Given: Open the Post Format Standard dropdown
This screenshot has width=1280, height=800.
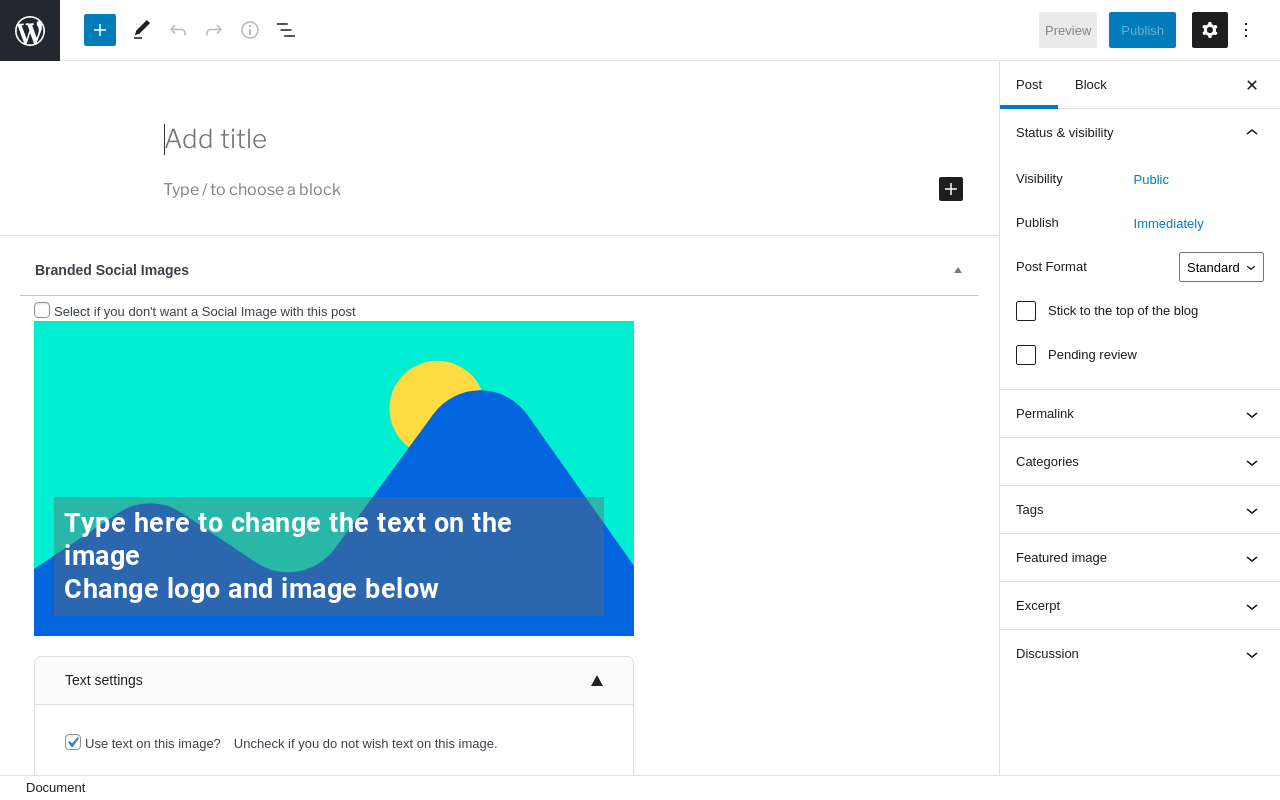Looking at the screenshot, I should click(1221, 267).
